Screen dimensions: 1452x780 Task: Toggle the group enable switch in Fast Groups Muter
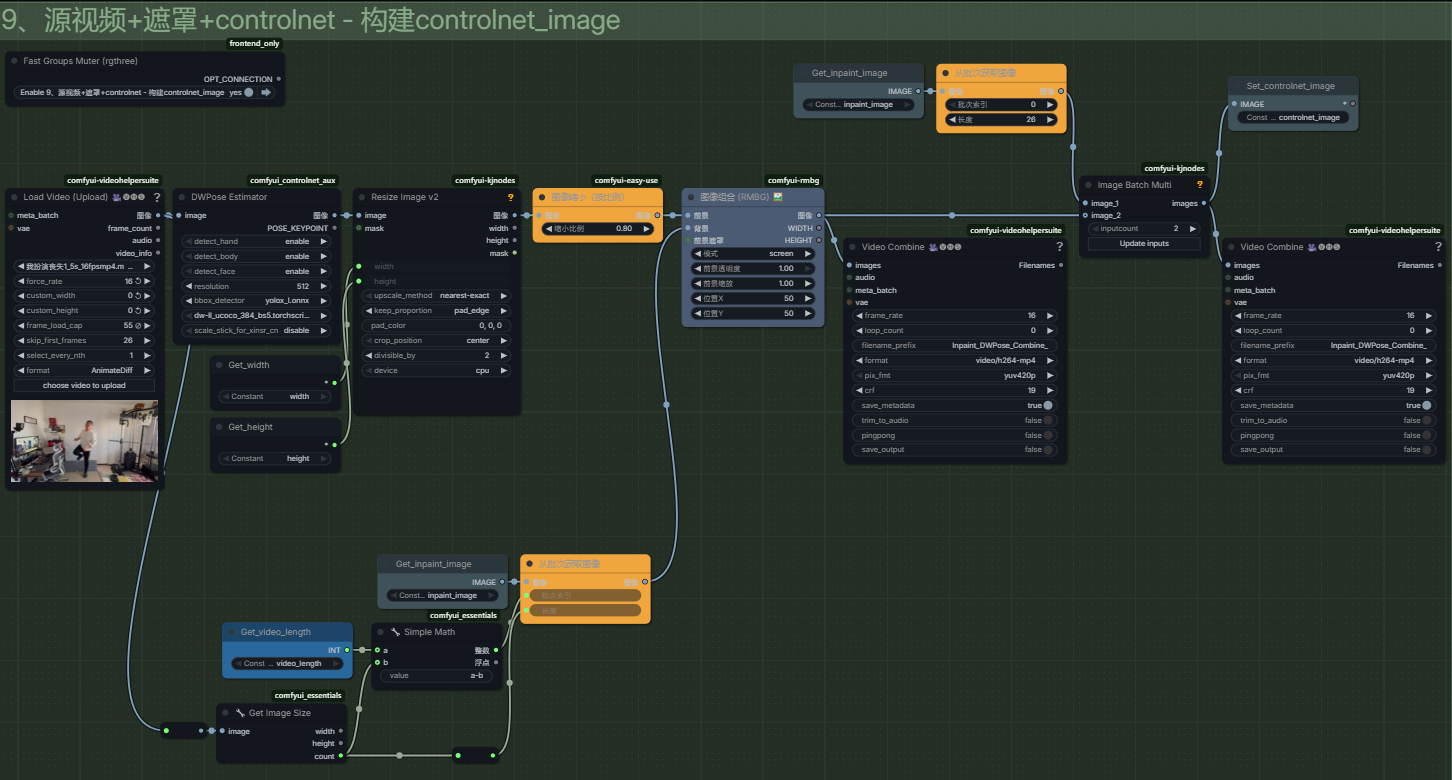248,92
